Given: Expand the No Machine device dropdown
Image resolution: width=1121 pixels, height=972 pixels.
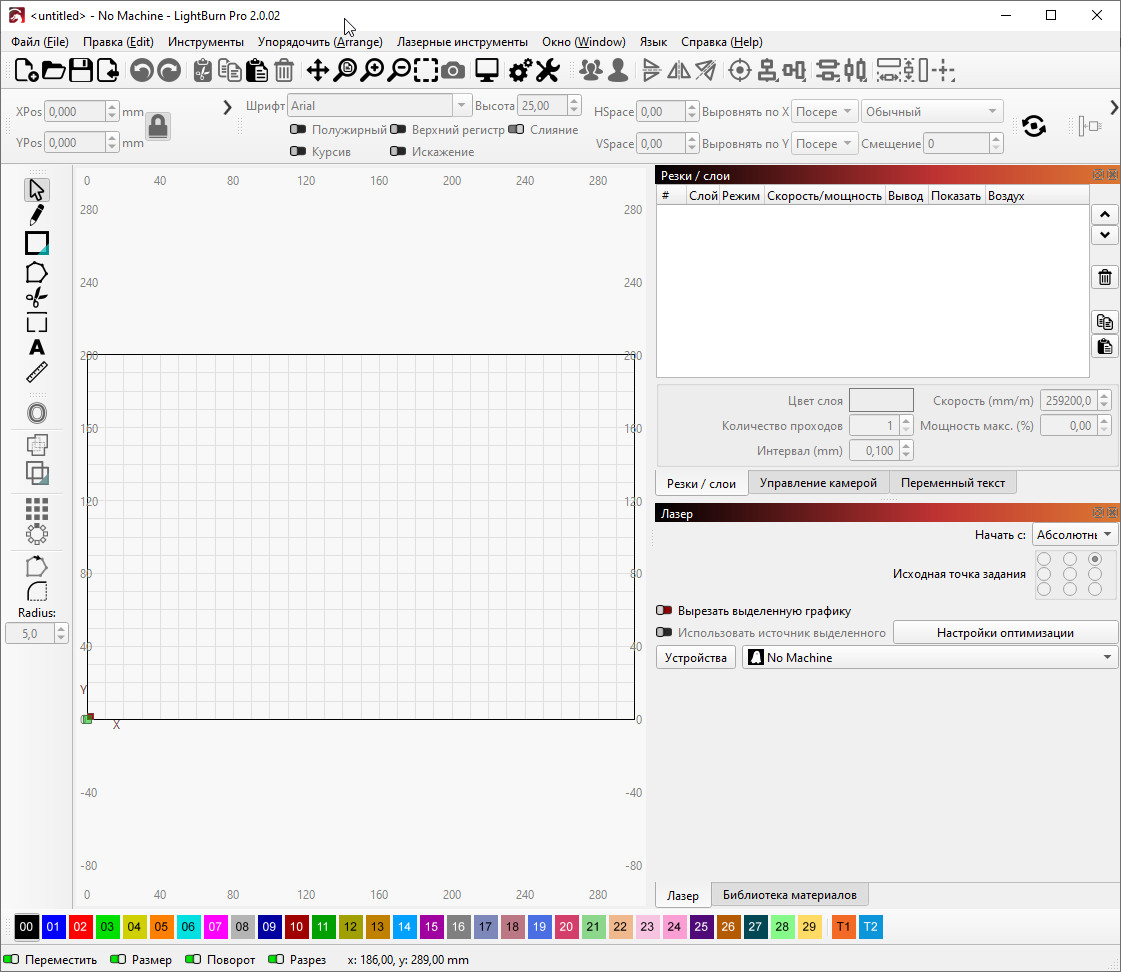Looking at the screenshot, I should [x=930, y=657].
